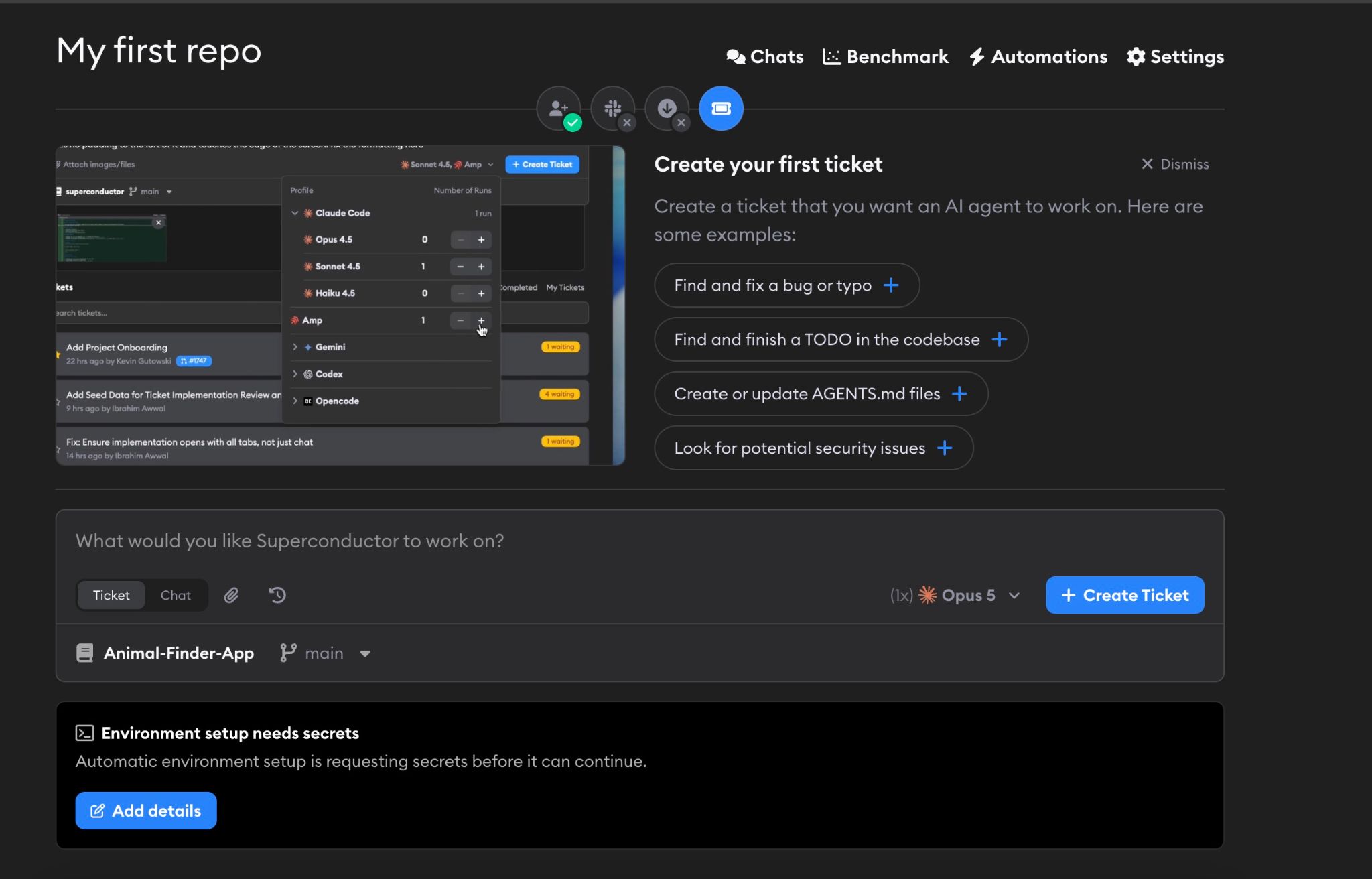Screen dimensions: 1372x879
Task: Click the download step icon
Action: pyautogui.click(x=667, y=109)
